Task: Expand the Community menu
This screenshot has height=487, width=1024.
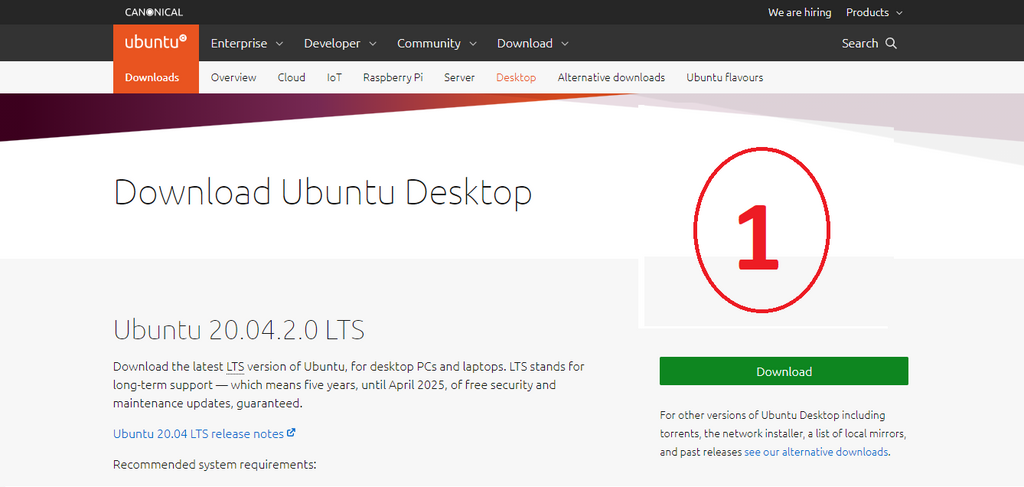Action: pos(437,43)
